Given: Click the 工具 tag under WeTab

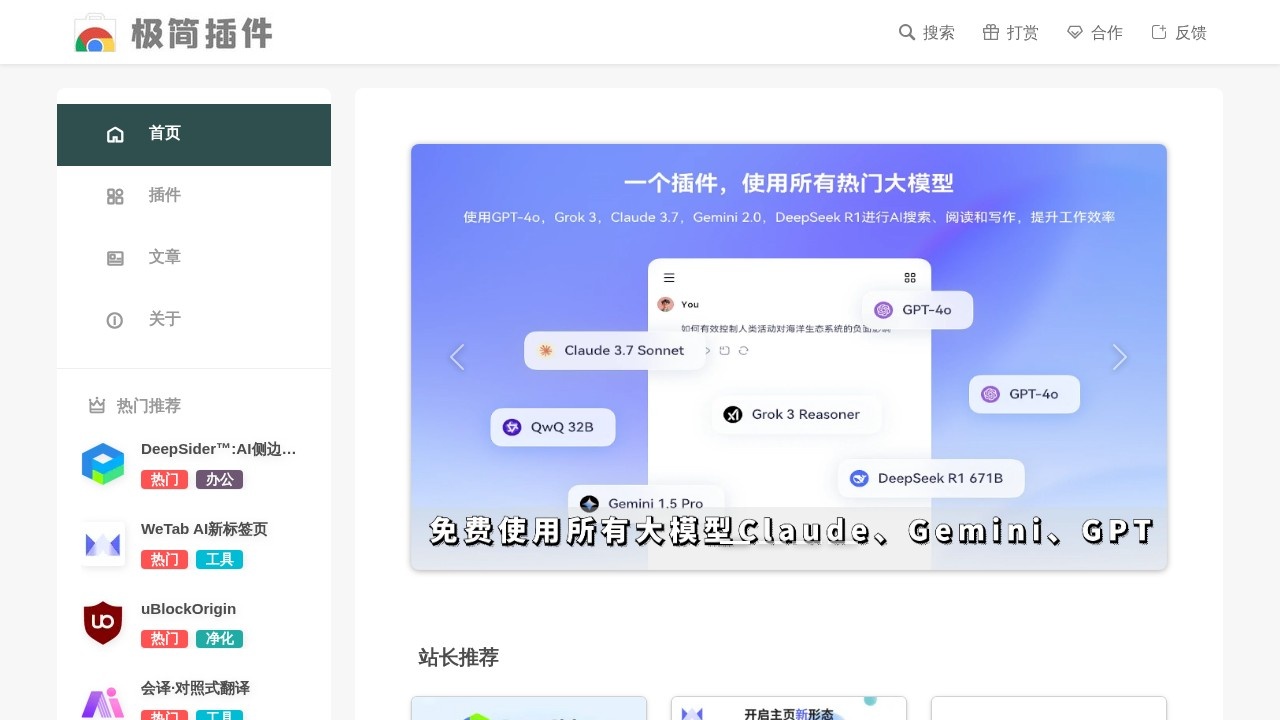Looking at the screenshot, I should click(x=219, y=559).
